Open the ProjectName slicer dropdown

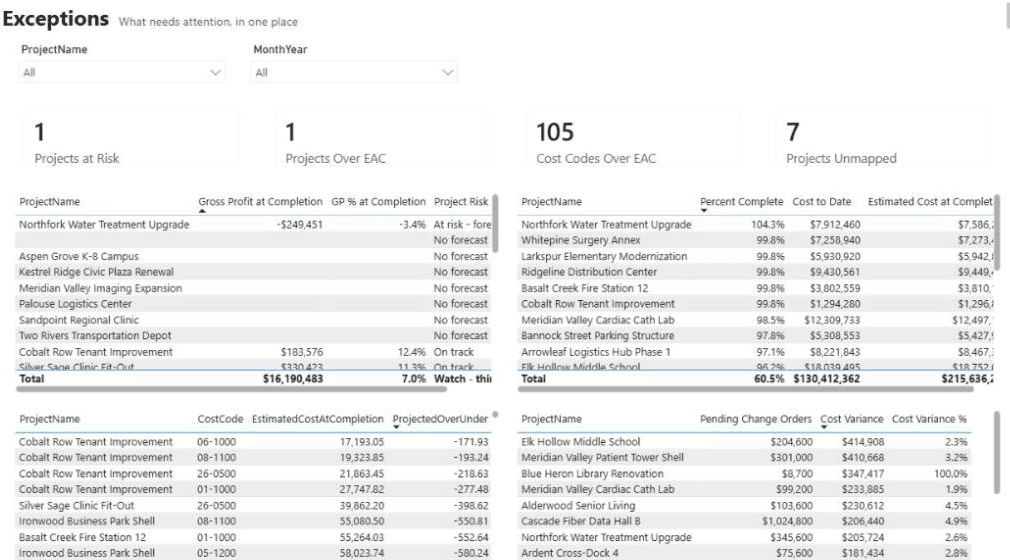122,72
